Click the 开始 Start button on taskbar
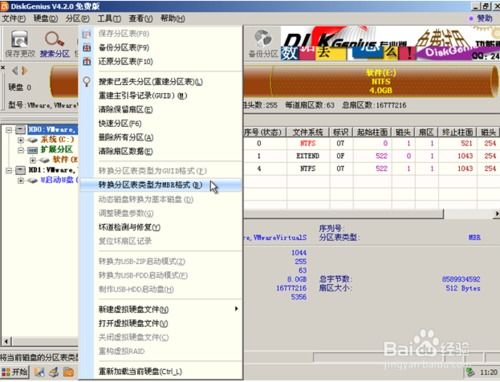This screenshot has width=500, height=382. click(14, 372)
